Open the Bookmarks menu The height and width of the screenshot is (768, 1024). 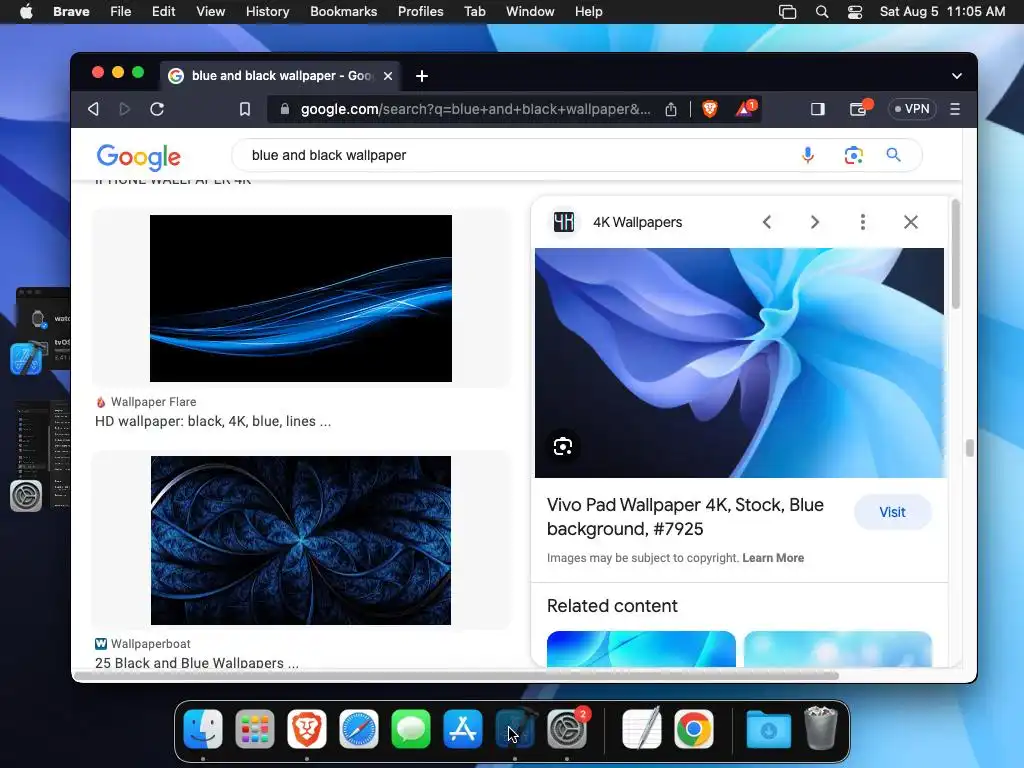tap(344, 12)
